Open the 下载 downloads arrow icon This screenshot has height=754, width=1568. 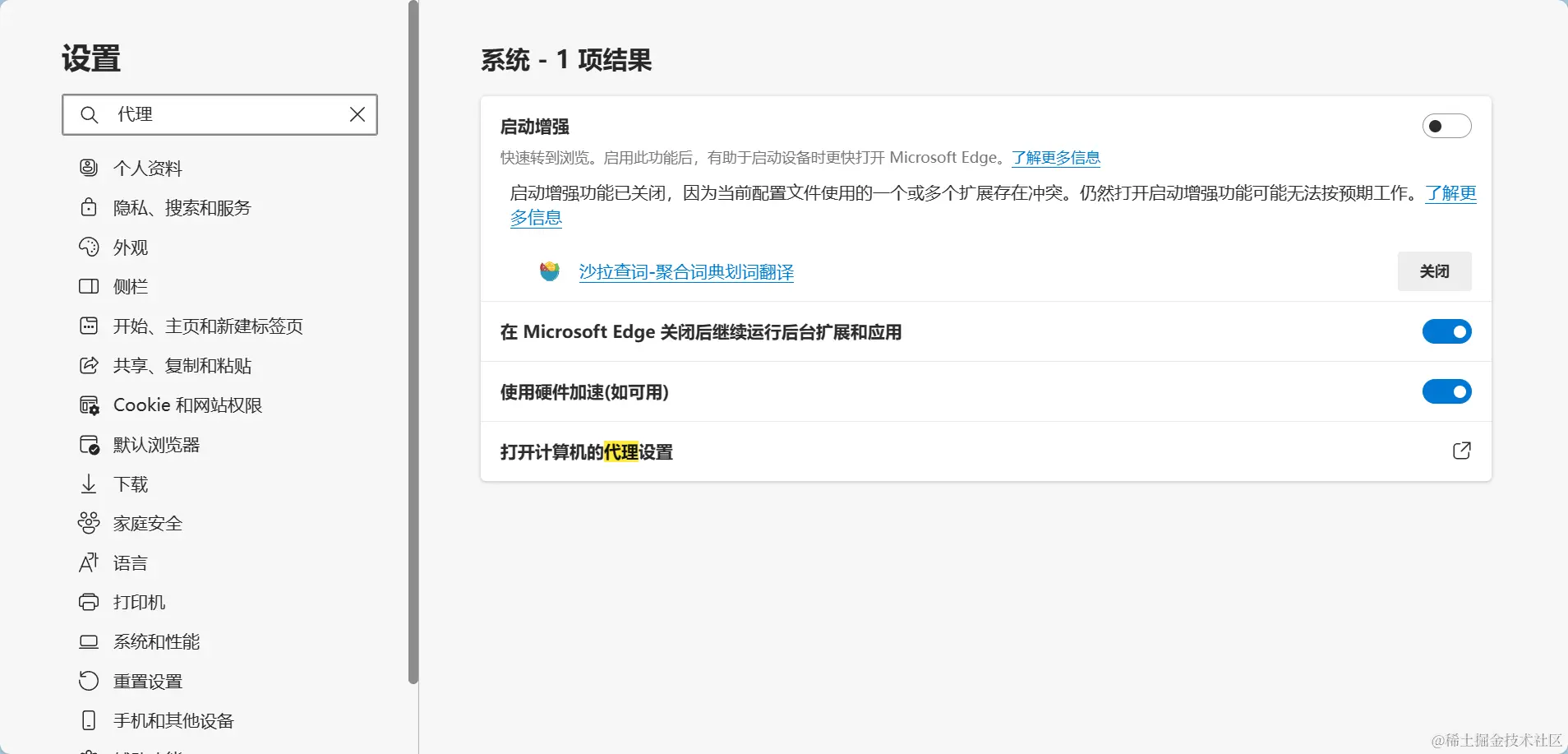(89, 483)
